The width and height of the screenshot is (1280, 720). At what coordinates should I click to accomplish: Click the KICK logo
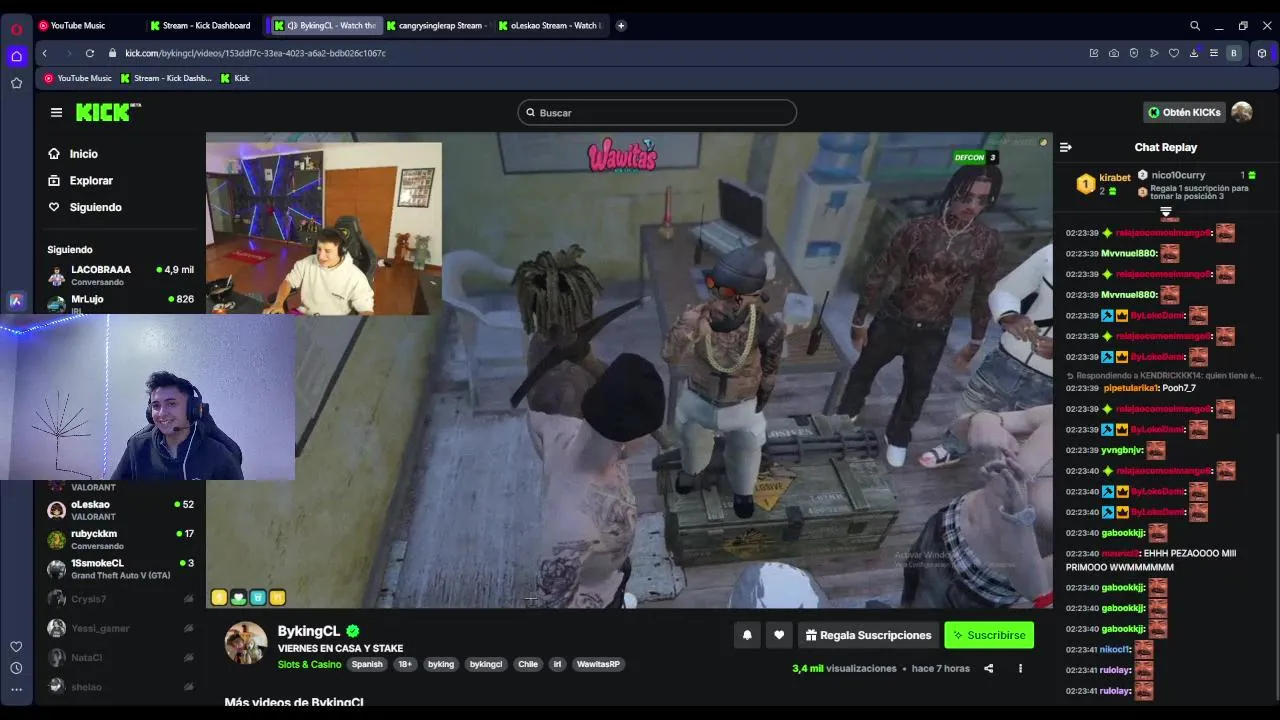click(108, 112)
